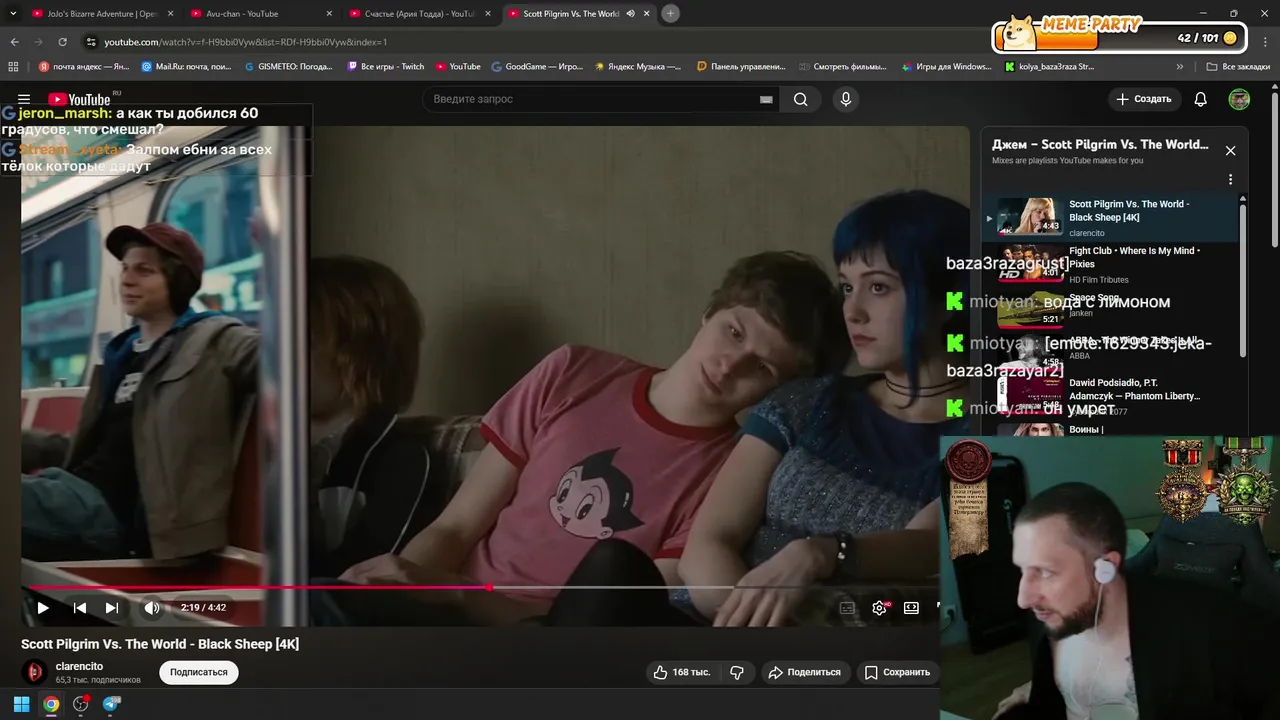The width and height of the screenshot is (1280, 720).
Task: Mute the Scott Pilgrim tab audio icon
Action: 630,14
